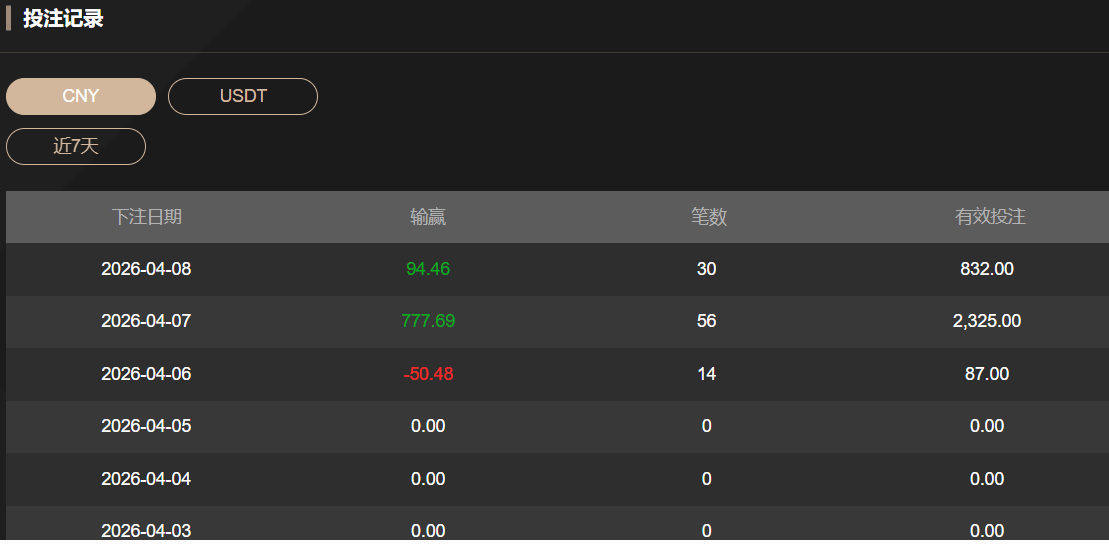The width and height of the screenshot is (1109, 544).
Task: Open the 近7天 date range filter
Action: click(76, 146)
